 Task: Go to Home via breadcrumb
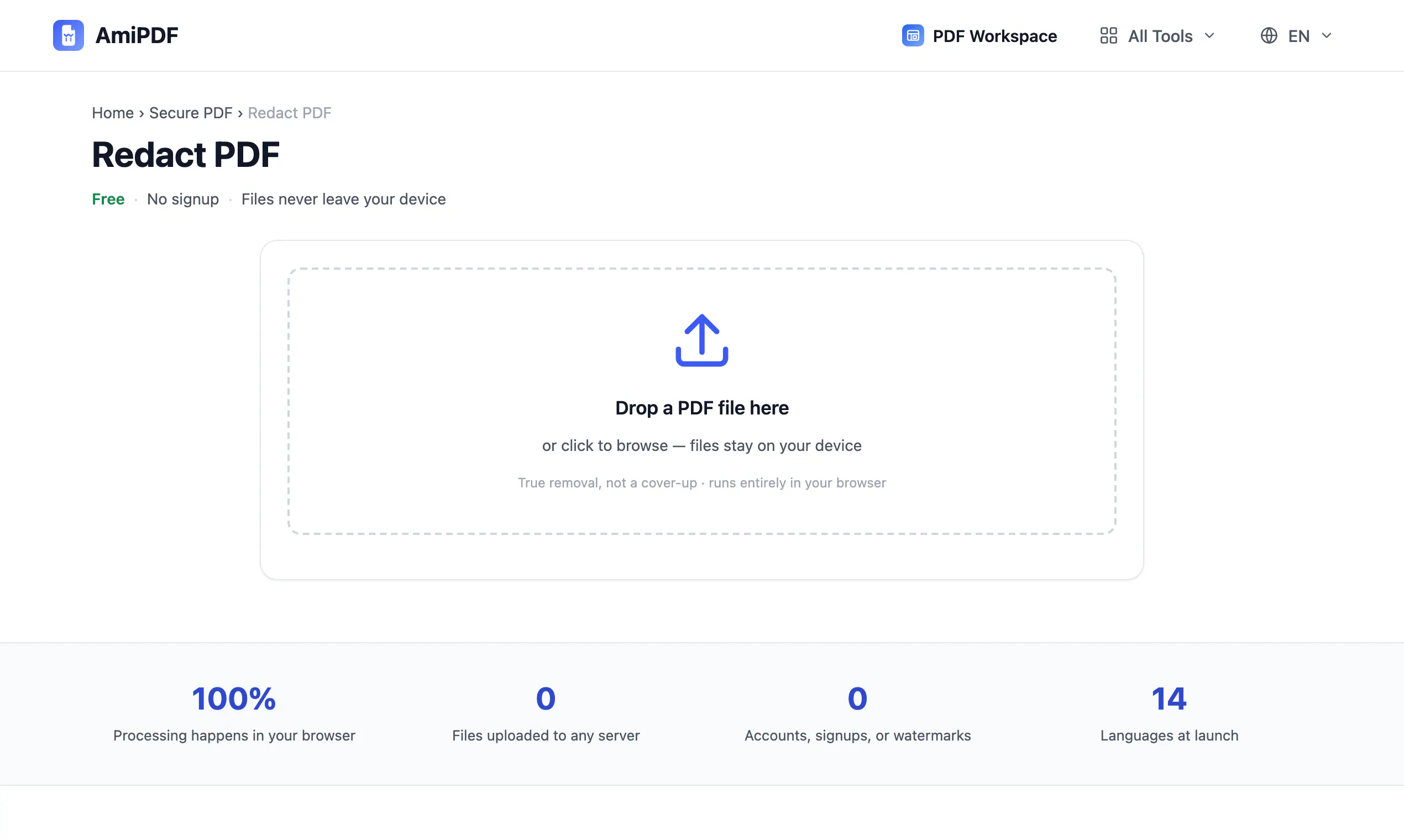coord(113,113)
